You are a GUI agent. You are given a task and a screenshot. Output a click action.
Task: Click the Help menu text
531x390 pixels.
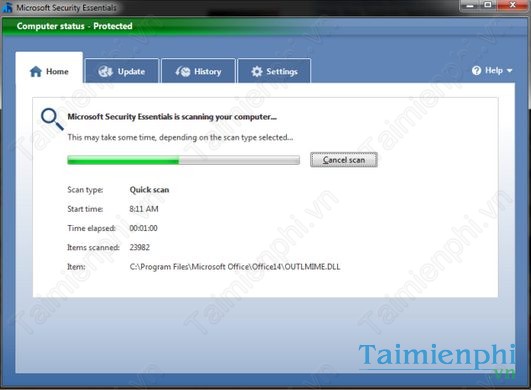coord(494,70)
